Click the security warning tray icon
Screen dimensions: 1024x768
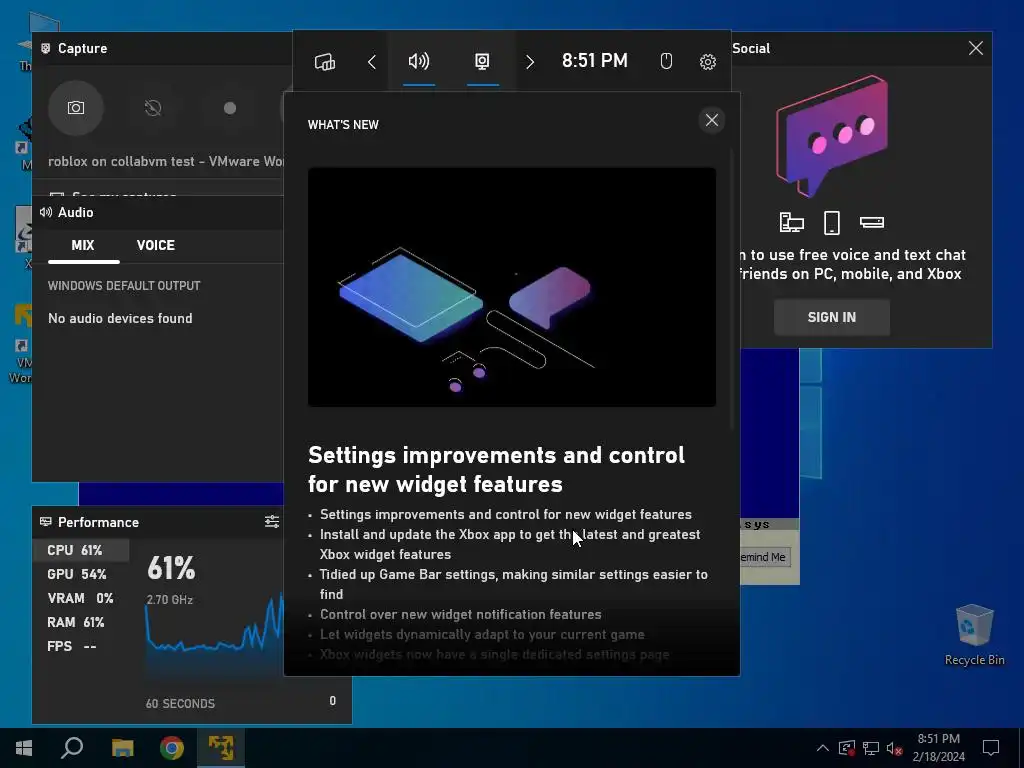[847, 748]
